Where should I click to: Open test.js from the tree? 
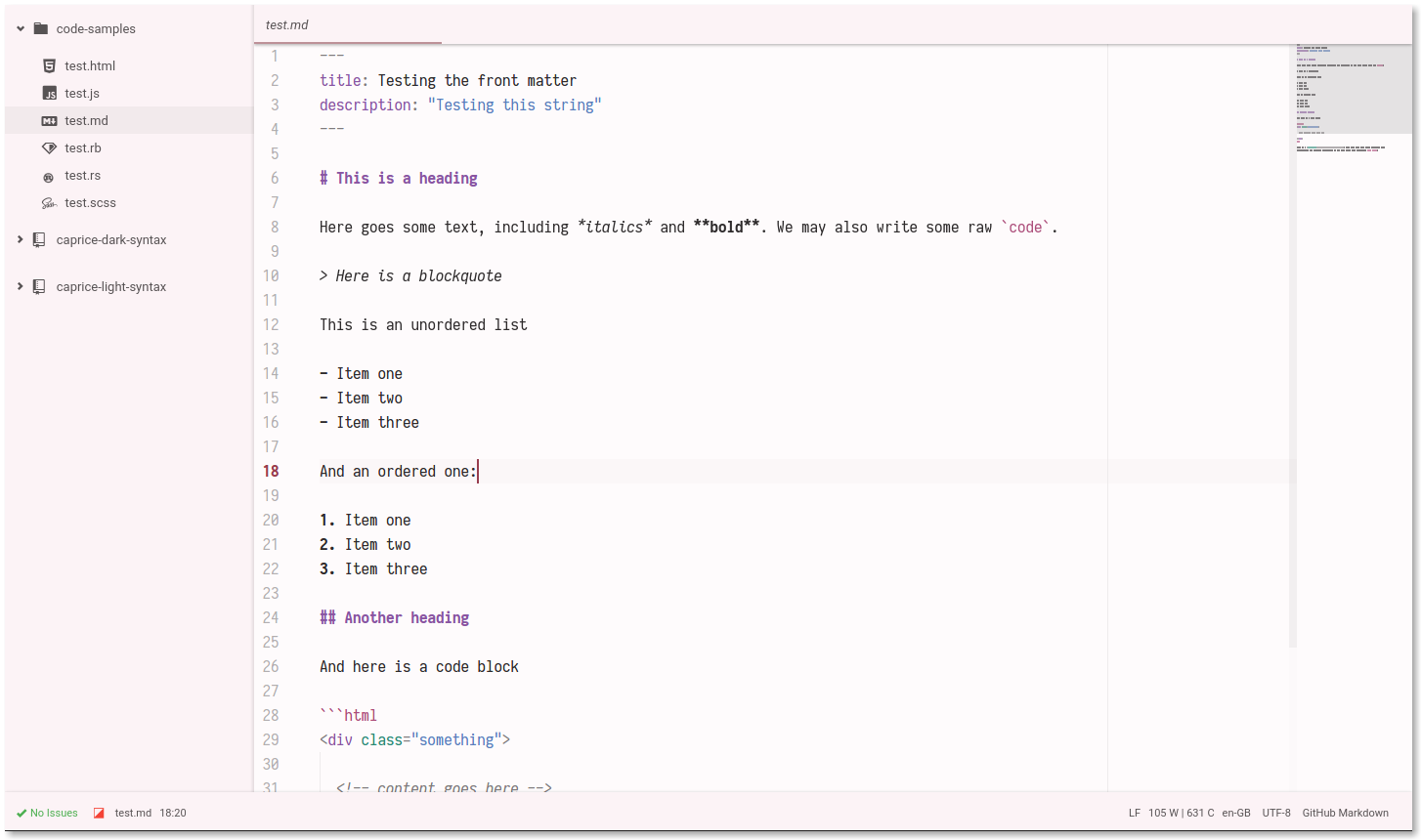point(82,93)
